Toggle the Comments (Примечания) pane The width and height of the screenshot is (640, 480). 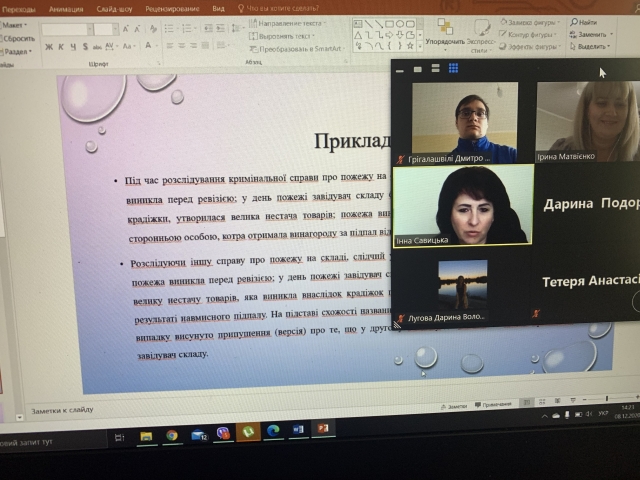494,404
